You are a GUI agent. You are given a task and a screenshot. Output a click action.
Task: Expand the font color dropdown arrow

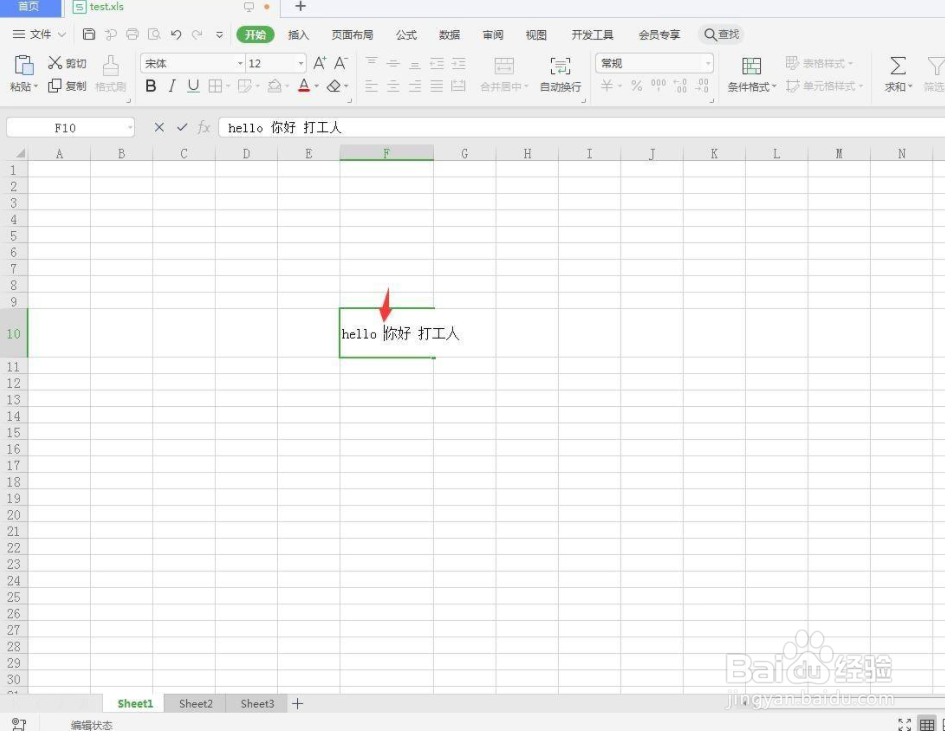point(314,86)
